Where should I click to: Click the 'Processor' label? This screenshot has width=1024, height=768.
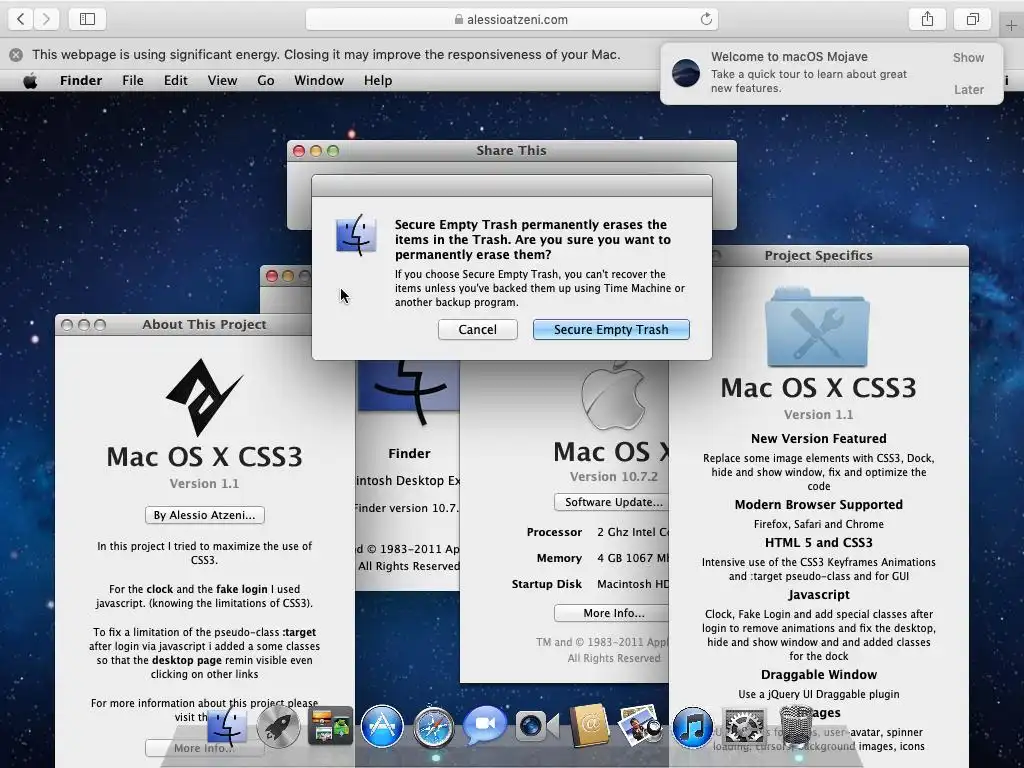(554, 532)
